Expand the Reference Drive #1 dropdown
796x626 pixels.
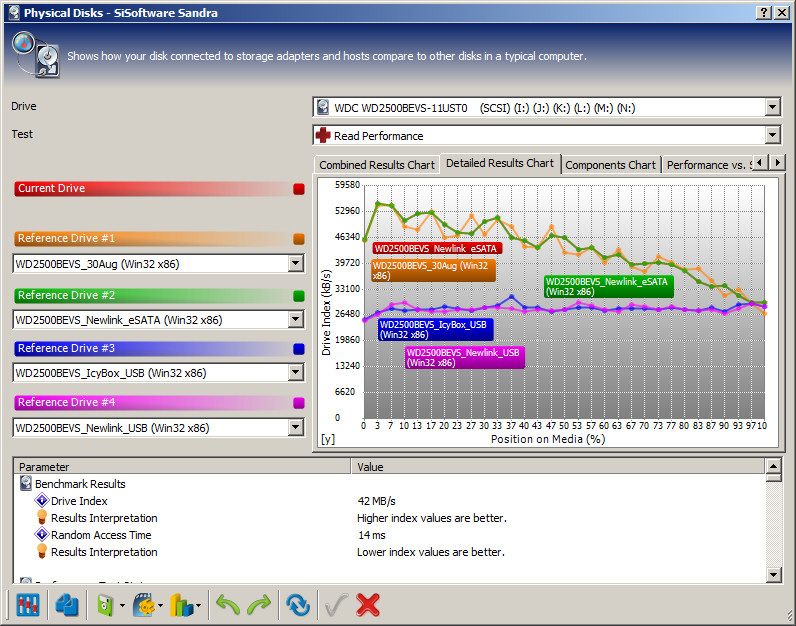pyautogui.click(x=295, y=263)
